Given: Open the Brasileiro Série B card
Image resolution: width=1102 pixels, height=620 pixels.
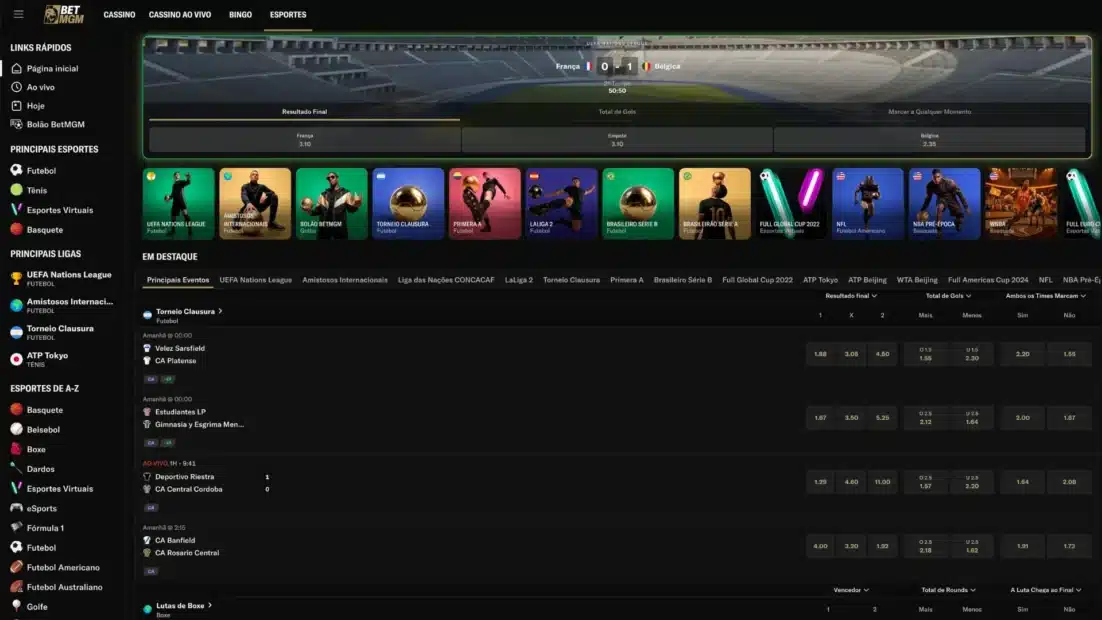Looking at the screenshot, I should click(x=637, y=204).
